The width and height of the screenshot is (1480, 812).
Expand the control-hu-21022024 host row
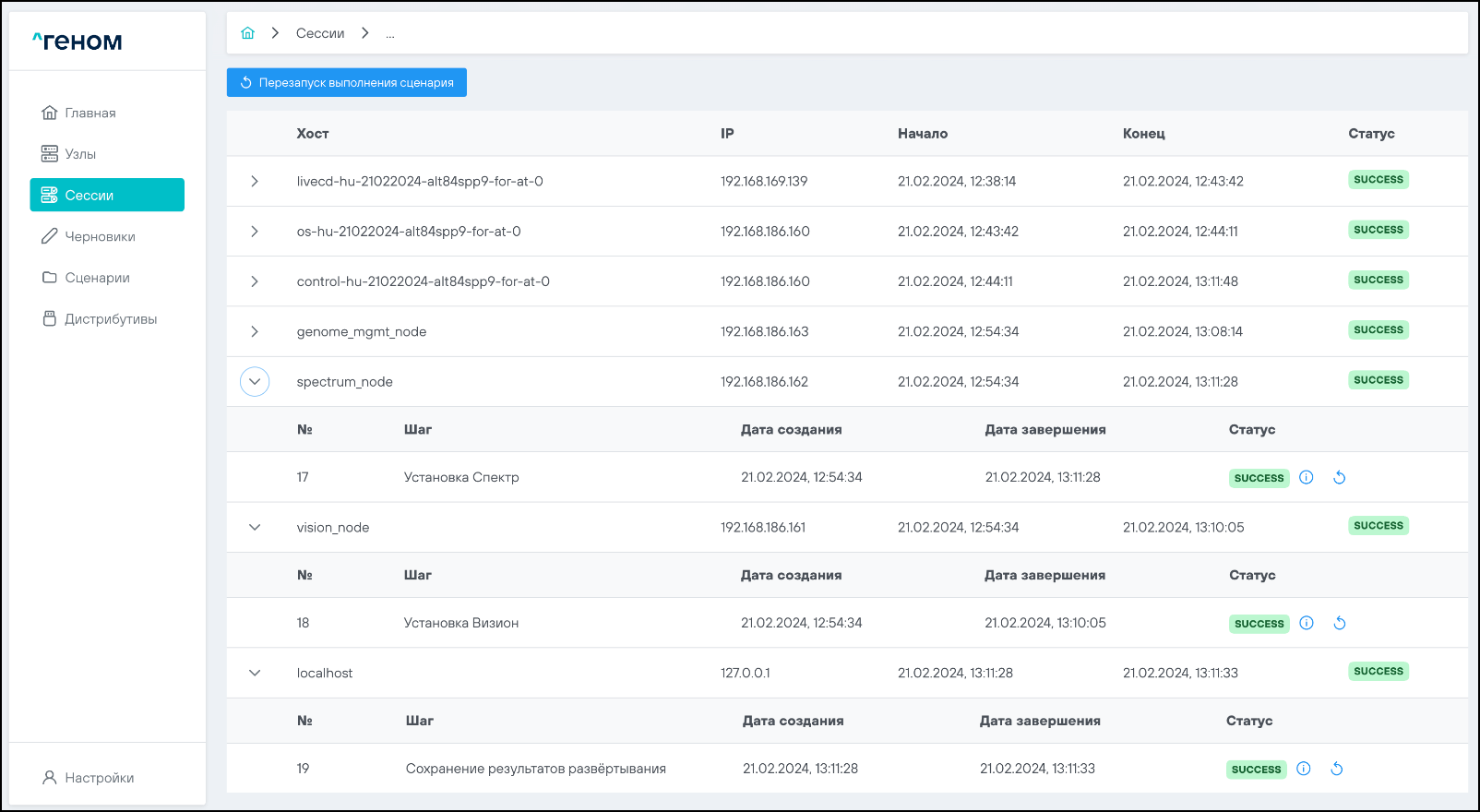tap(255, 281)
